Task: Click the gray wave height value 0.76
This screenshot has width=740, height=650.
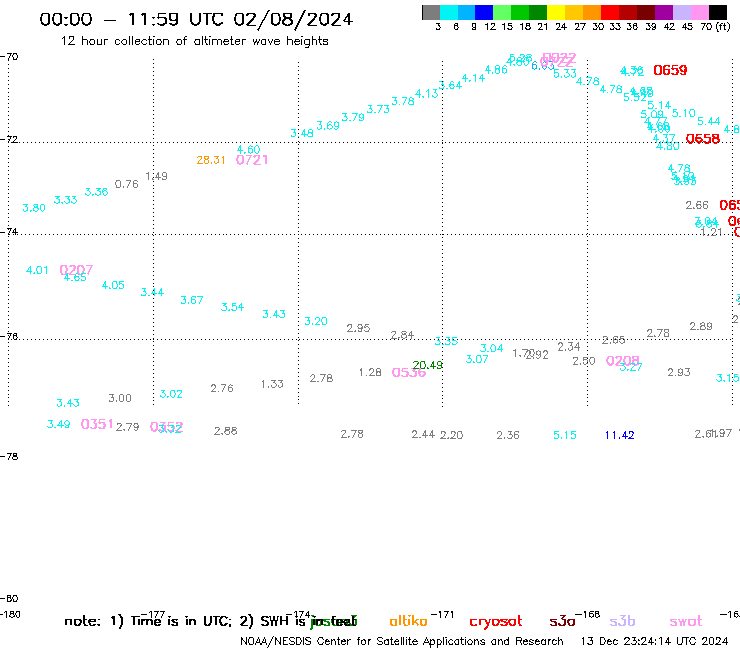Action: pyautogui.click(x=126, y=184)
